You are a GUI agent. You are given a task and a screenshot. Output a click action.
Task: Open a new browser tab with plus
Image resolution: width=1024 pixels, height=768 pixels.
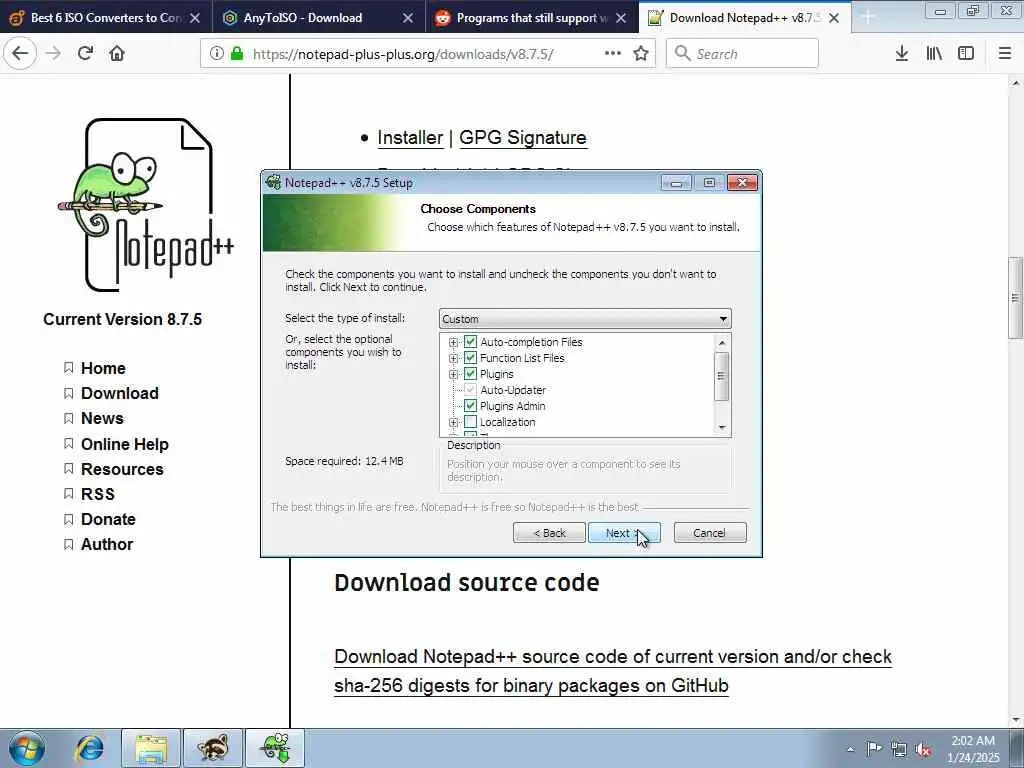pyautogui.click(x=868, y=18)
